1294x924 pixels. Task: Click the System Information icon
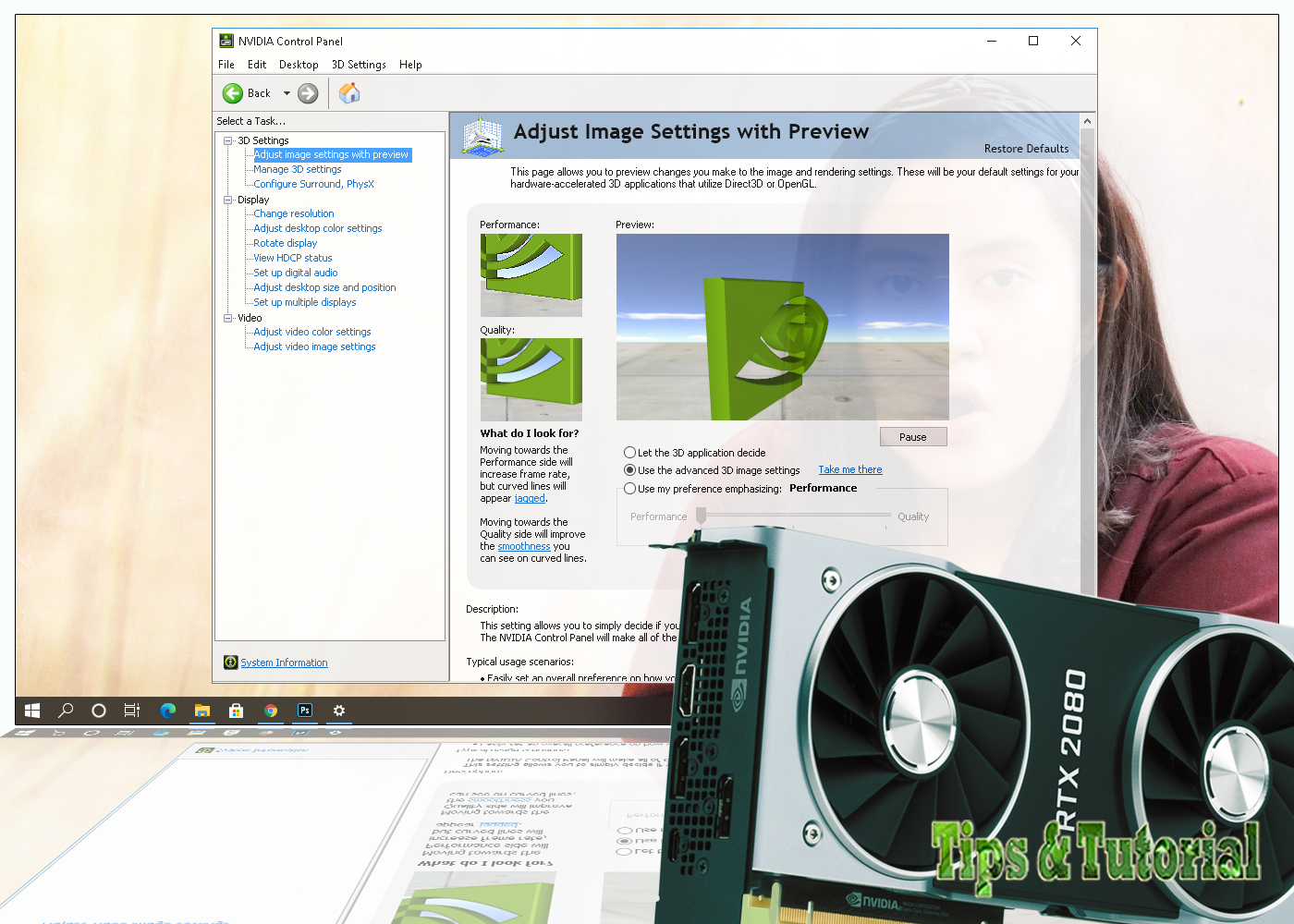tap(231, 663)
